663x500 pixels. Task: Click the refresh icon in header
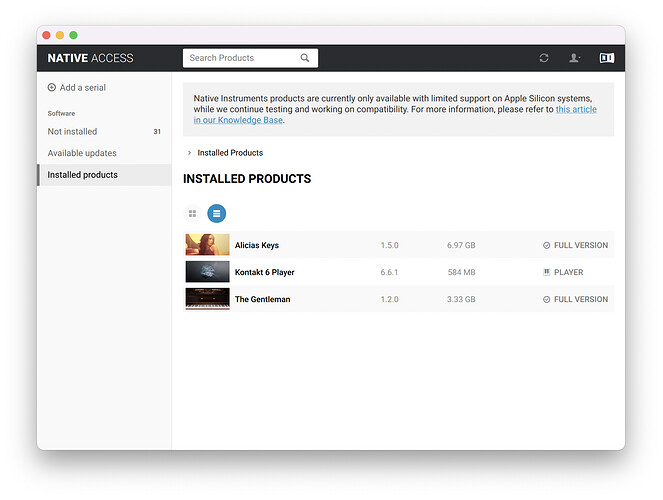click(544, 58)
